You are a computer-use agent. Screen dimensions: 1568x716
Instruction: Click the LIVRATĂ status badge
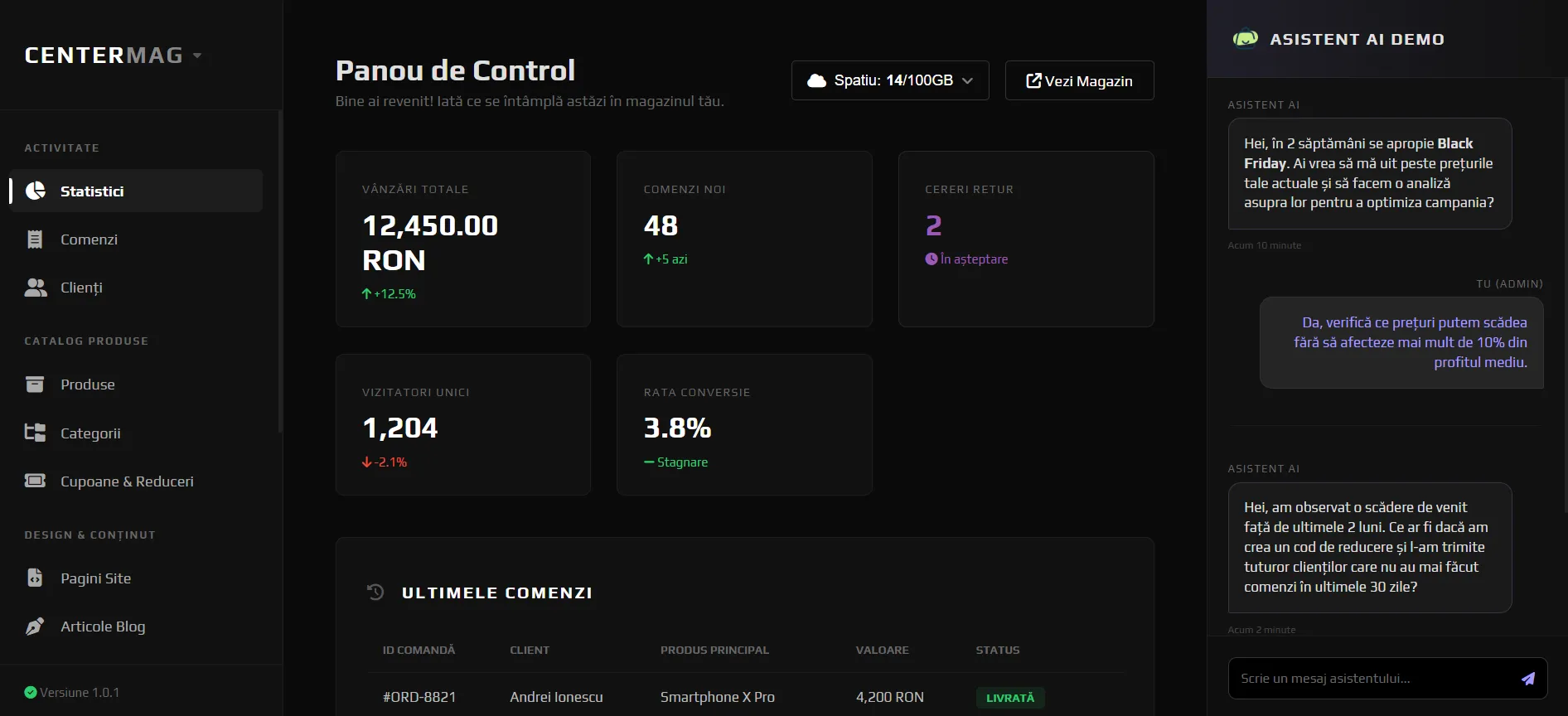(x=1009, y=698)
